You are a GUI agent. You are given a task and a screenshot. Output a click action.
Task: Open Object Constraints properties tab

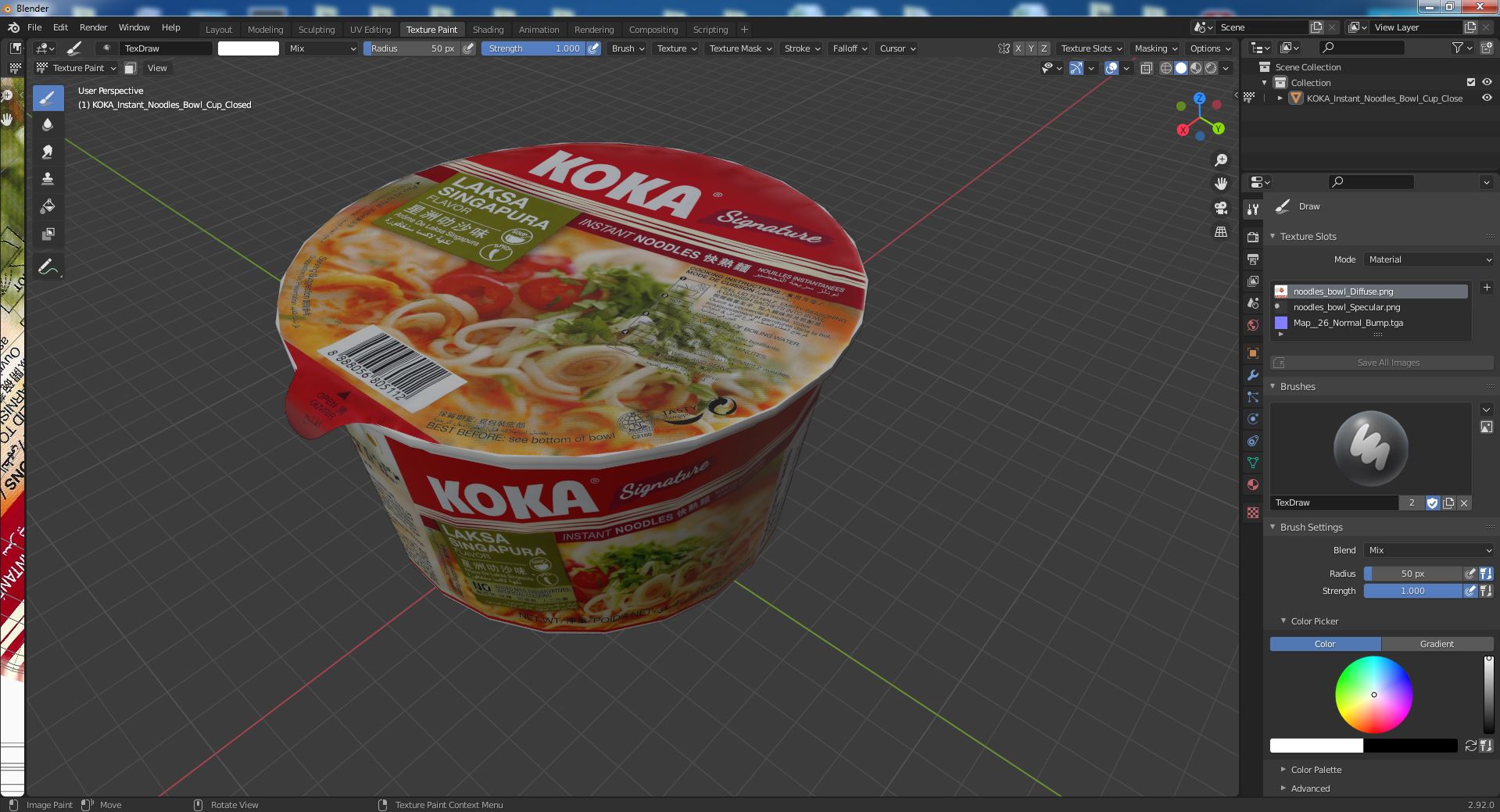(x=1253, y=440)
